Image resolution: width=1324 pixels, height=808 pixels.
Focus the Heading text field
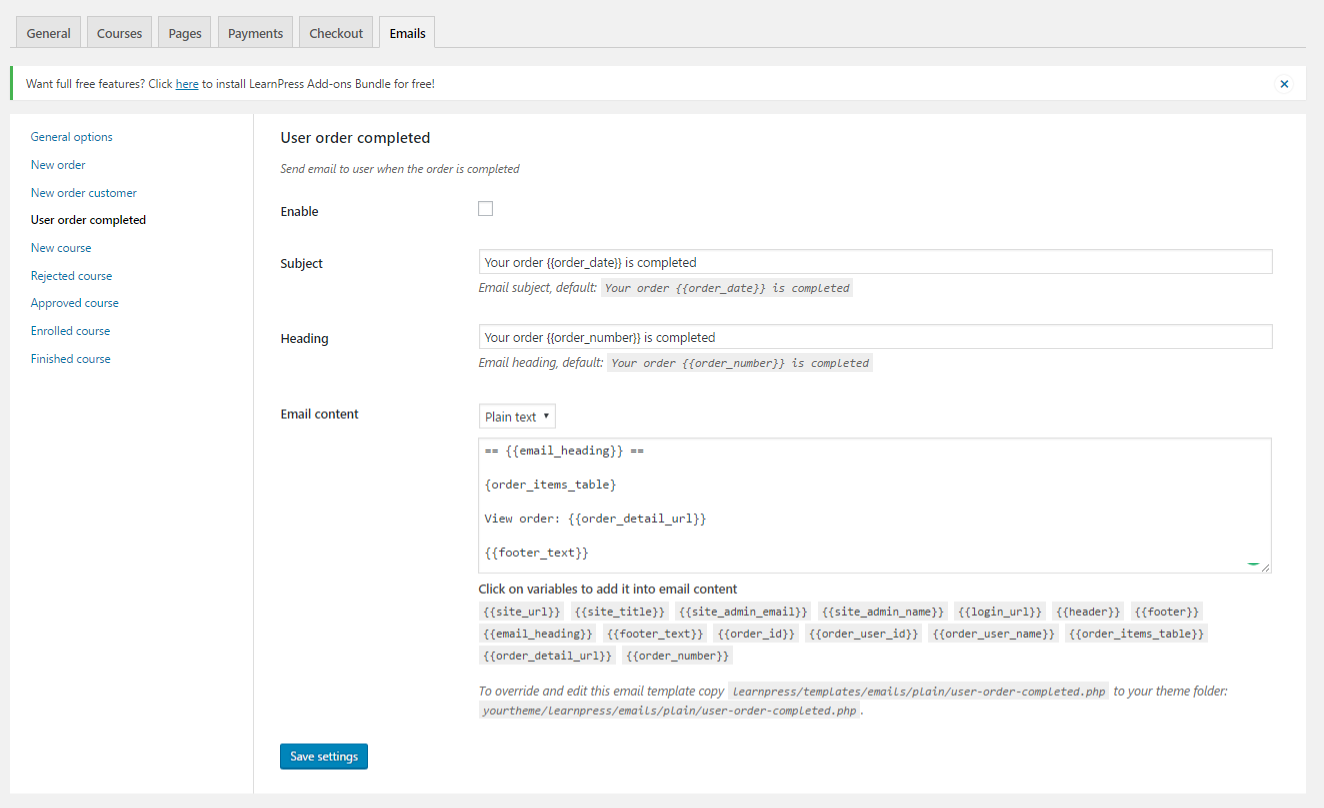click(x=875, y=337)
